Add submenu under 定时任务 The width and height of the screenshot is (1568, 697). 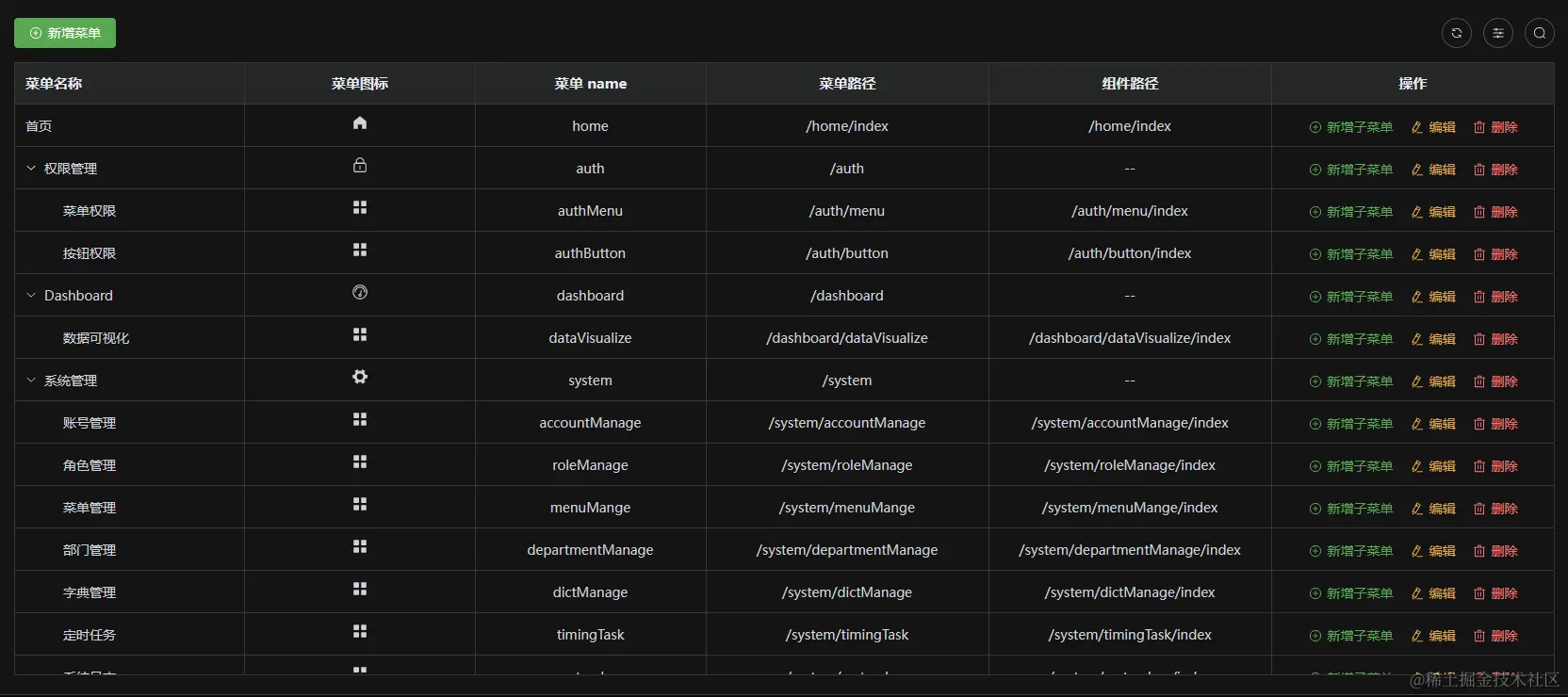(1350, 636)
